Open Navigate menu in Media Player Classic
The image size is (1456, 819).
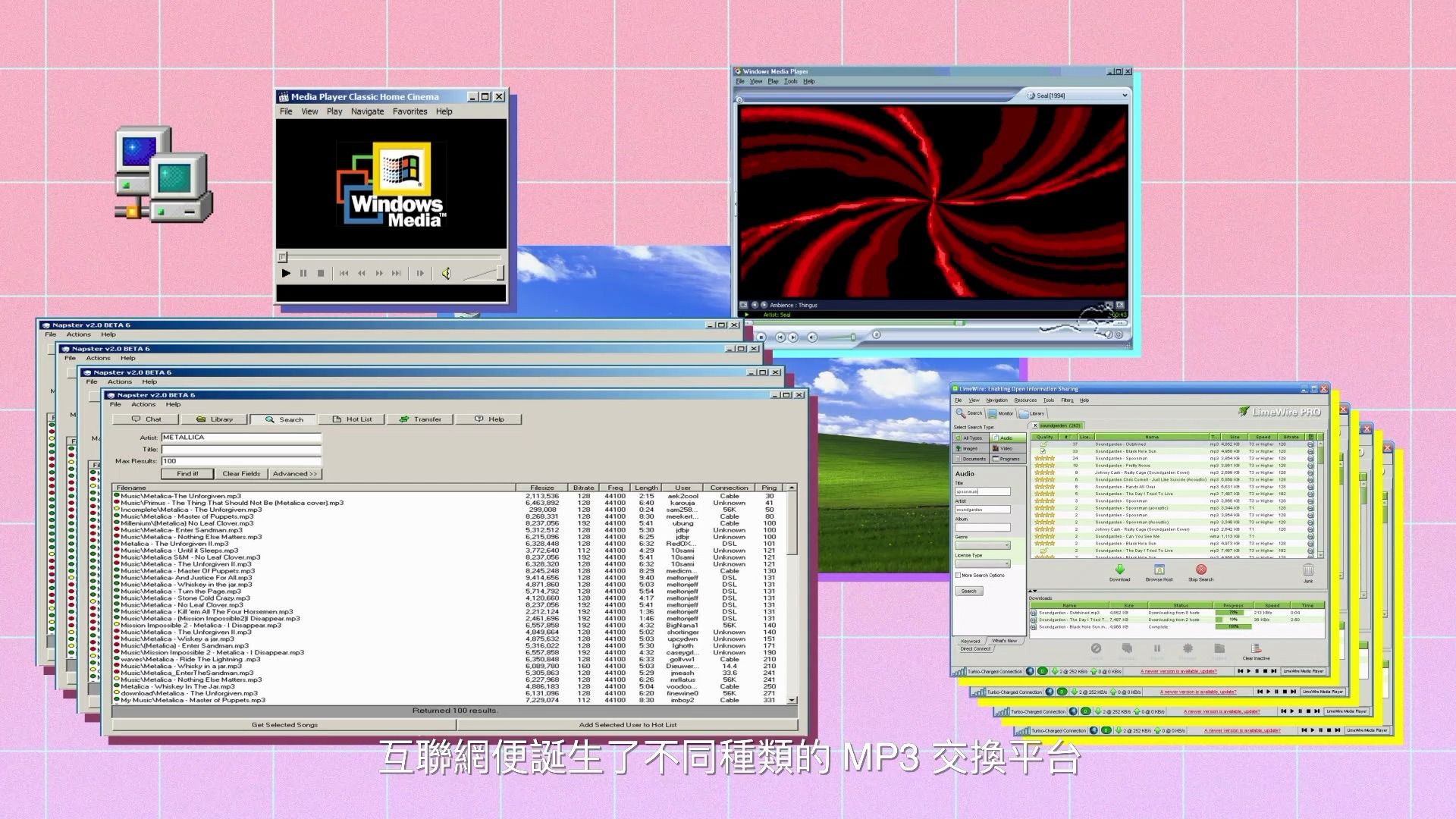pos(367,111)
